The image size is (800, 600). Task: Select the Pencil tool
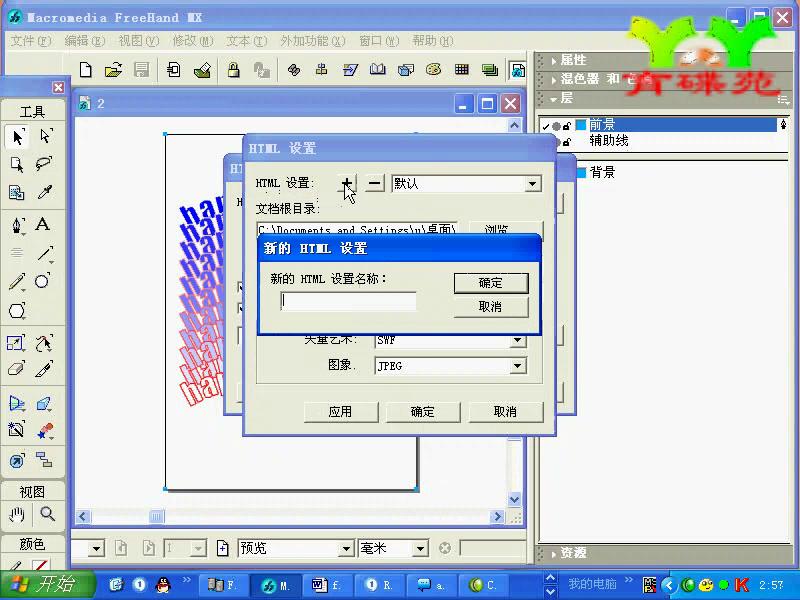pos(17,282)
